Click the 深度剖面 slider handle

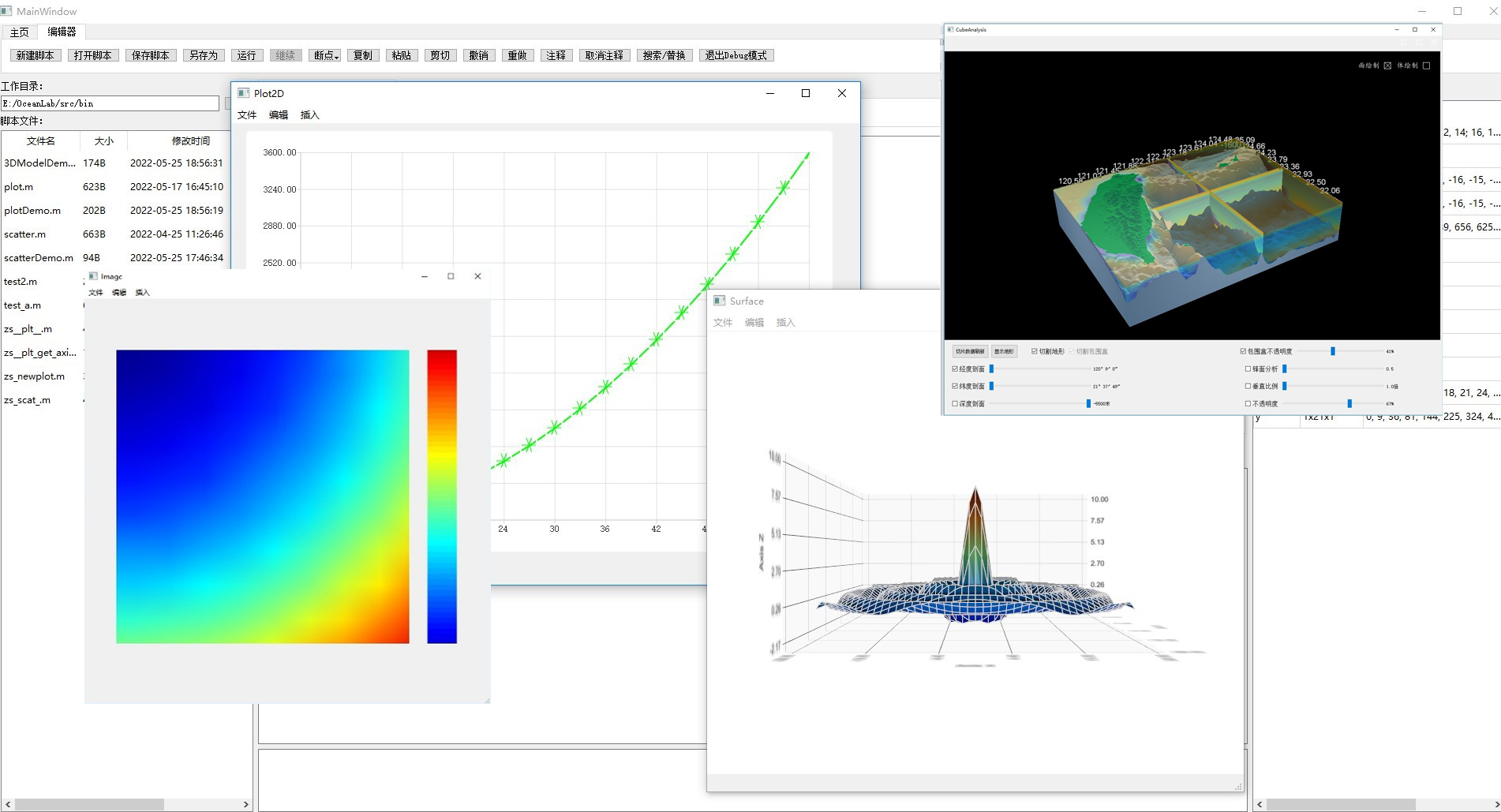(x=1088, y=404)
